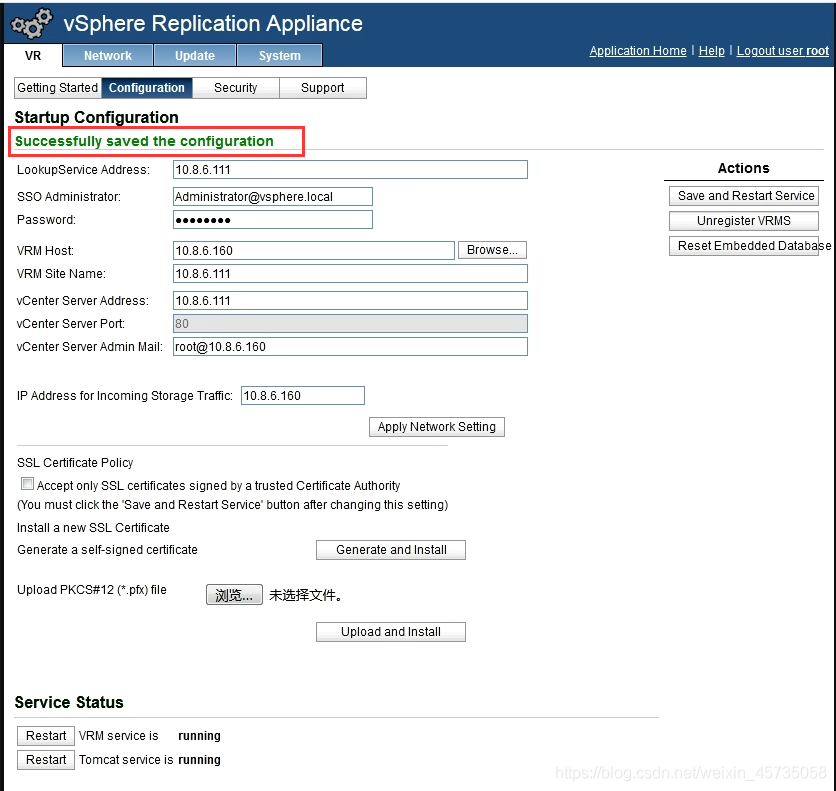Click the vCenter Server Address field
Image resolution: width=836 pixels, height=791 pixels.
[x=350, y=301]
